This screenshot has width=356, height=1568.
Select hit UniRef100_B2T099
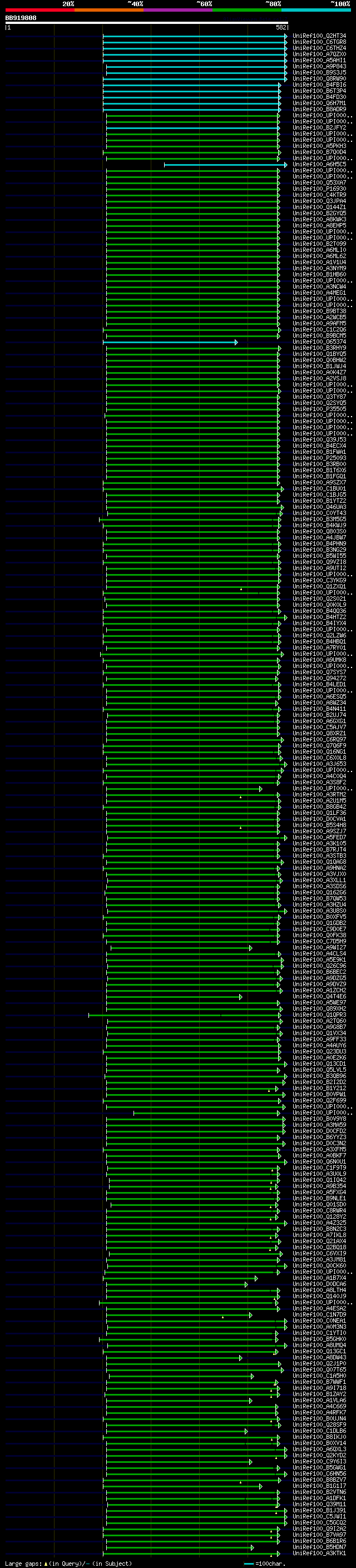coord(319,244)
